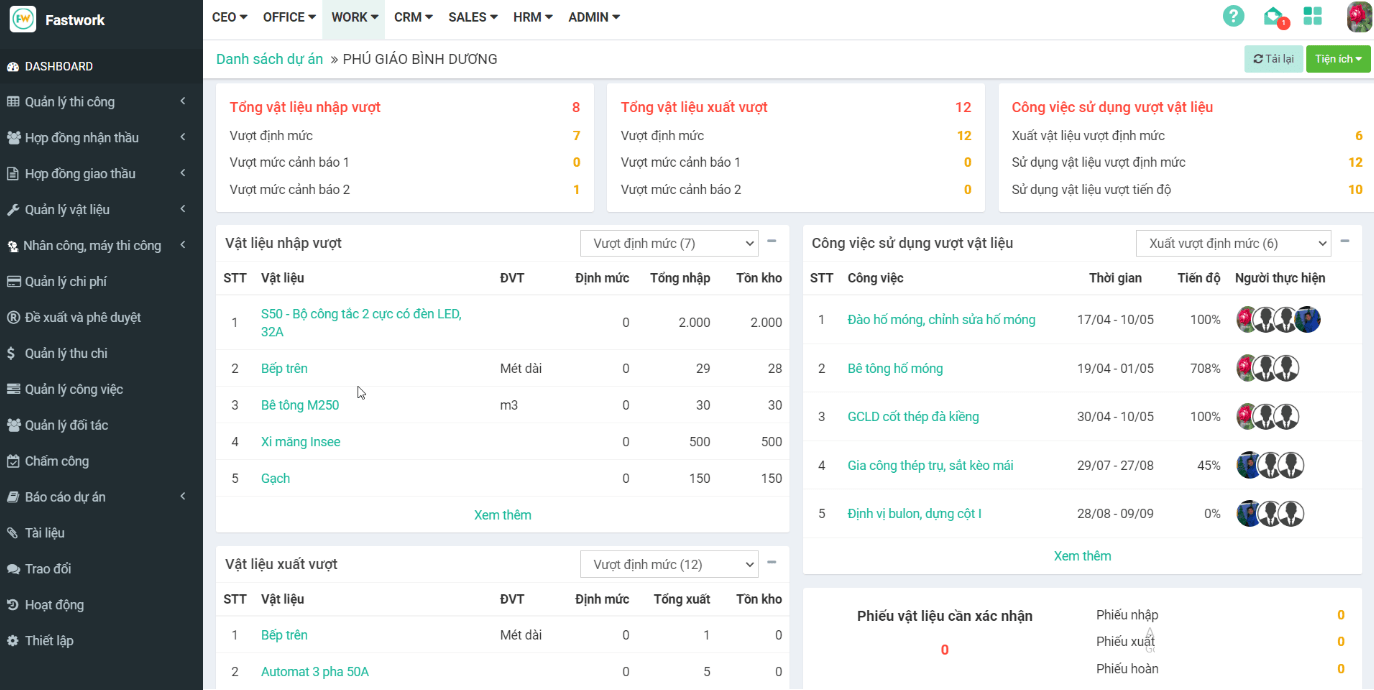
Task: Open the WORK menu
Action: [x=354, y=17]
